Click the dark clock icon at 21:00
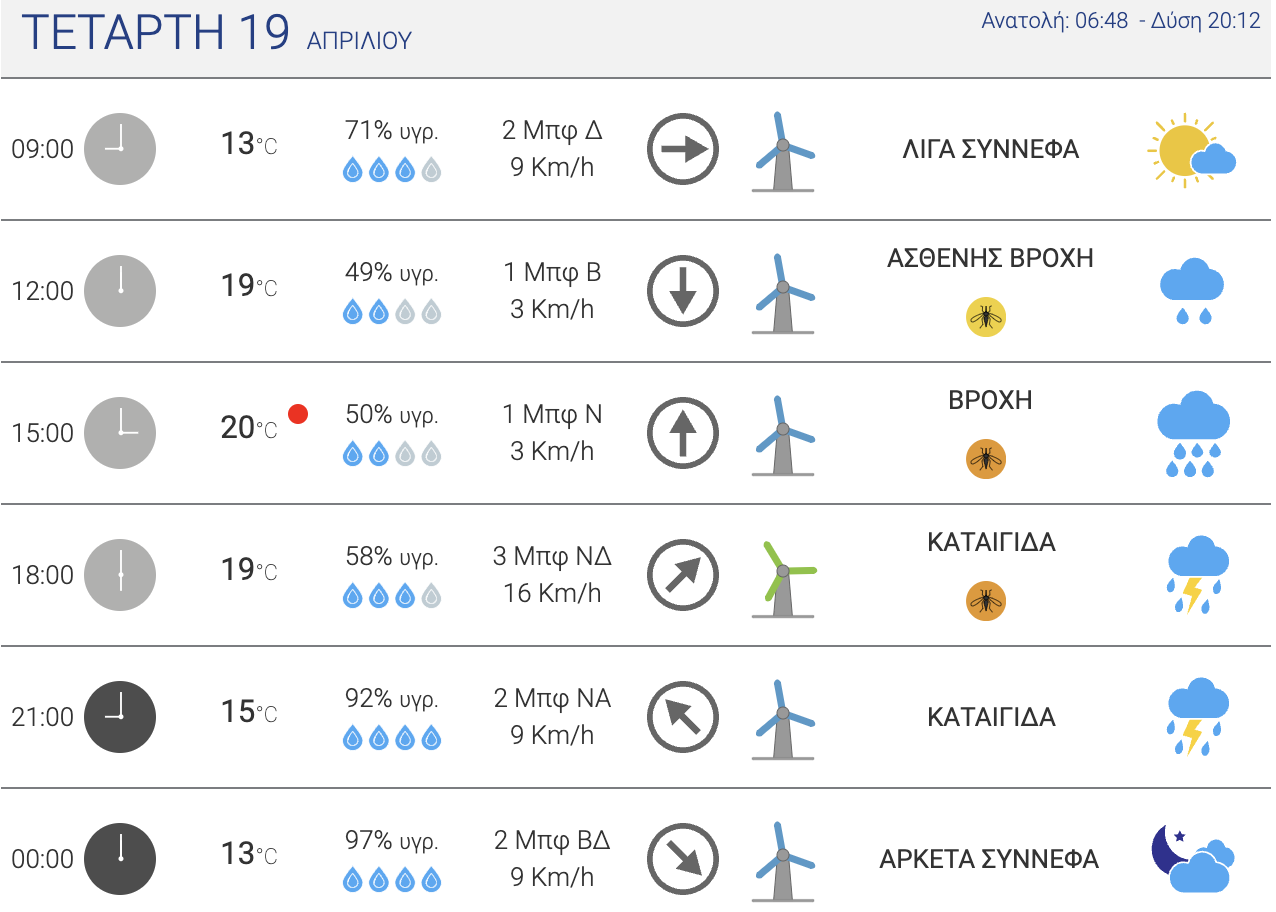This screenshot has height=912, width=1276. pos(120,717)
